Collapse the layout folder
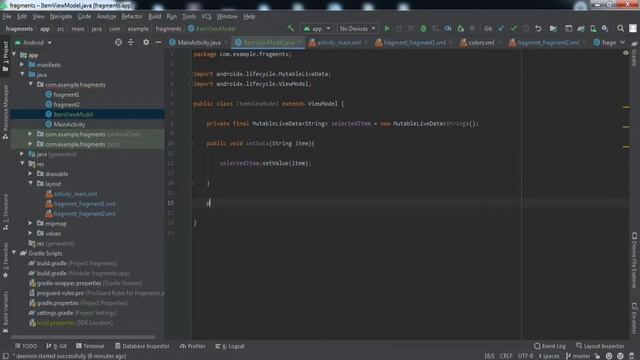 [31, 183]
